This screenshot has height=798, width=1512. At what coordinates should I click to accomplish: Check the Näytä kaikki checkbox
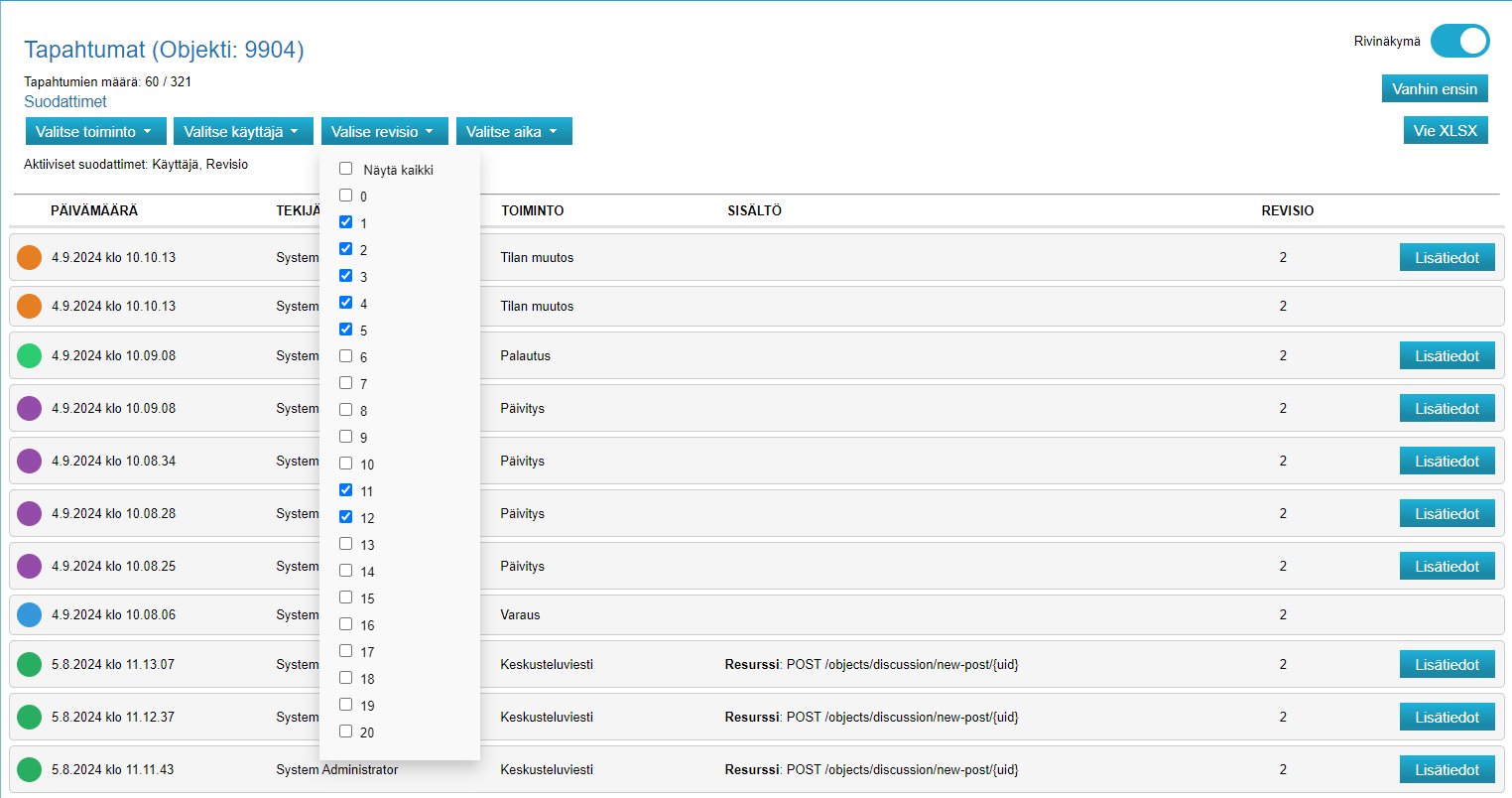pos(346,169)
